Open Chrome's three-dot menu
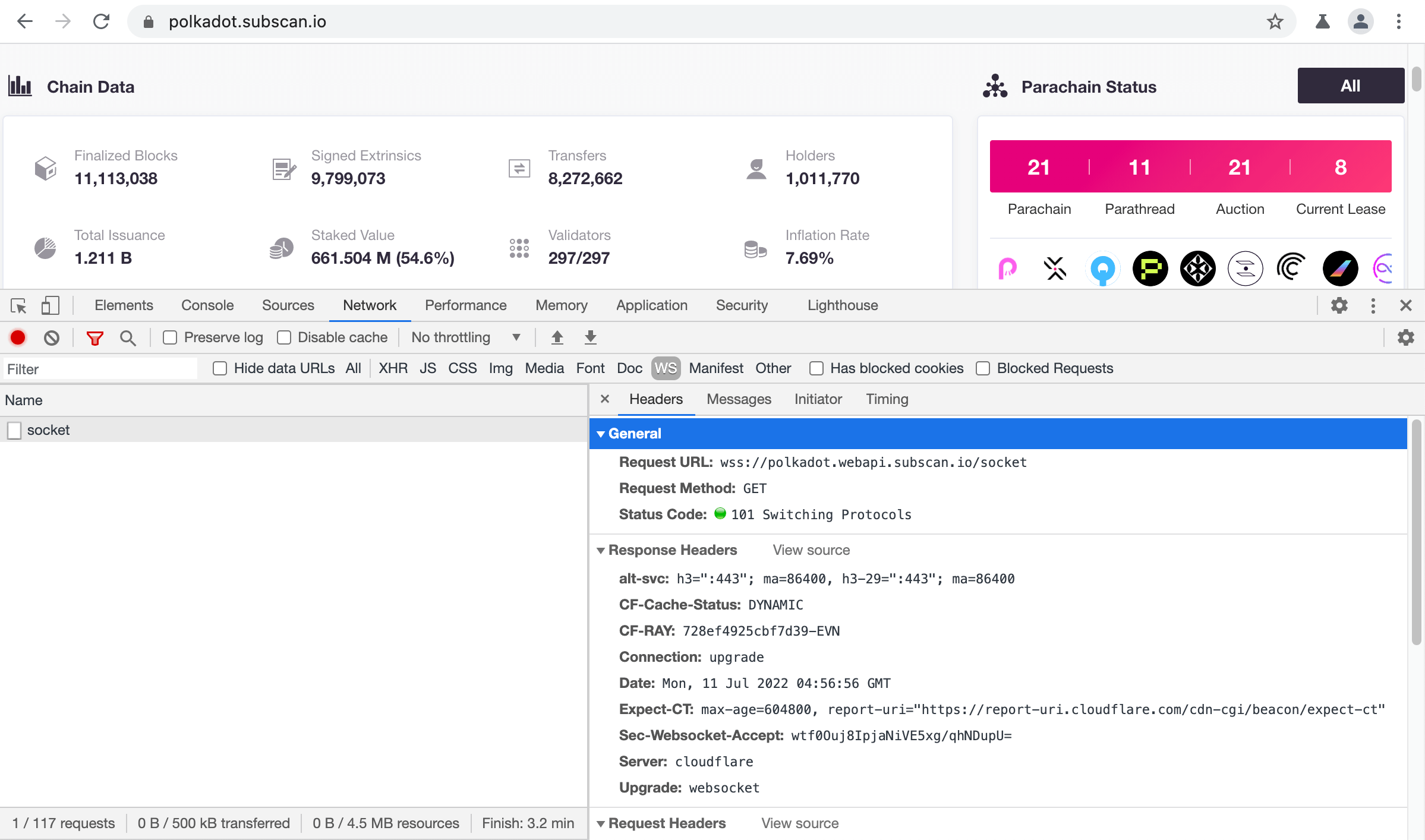 (1399, 22)
